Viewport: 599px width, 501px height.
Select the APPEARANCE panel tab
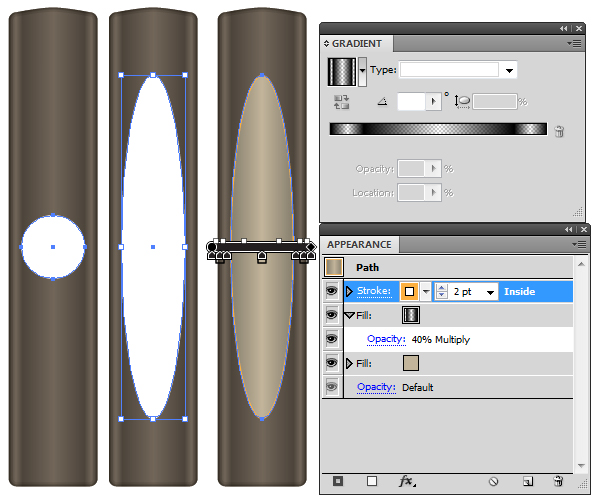click(359, 245)
